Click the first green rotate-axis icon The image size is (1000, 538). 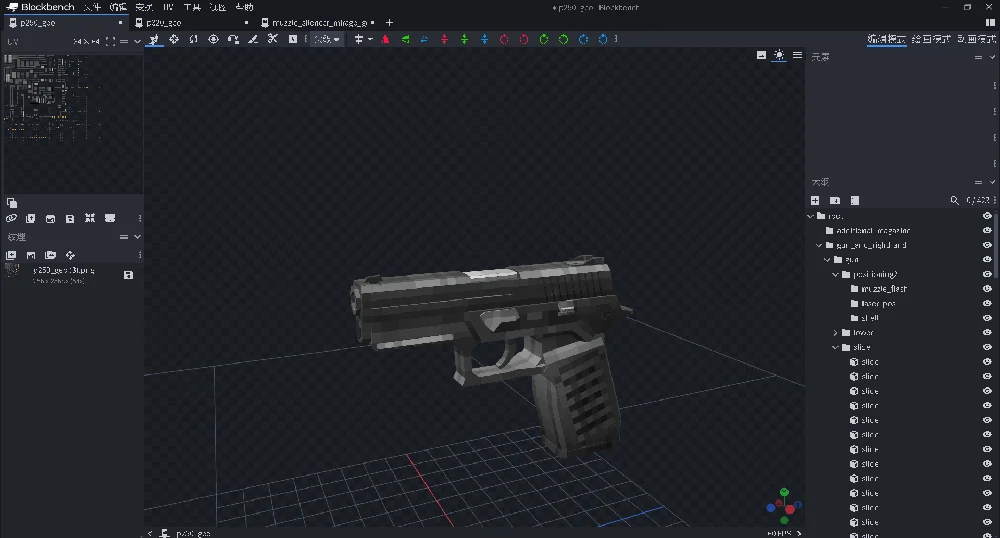(x=543, y=40)
